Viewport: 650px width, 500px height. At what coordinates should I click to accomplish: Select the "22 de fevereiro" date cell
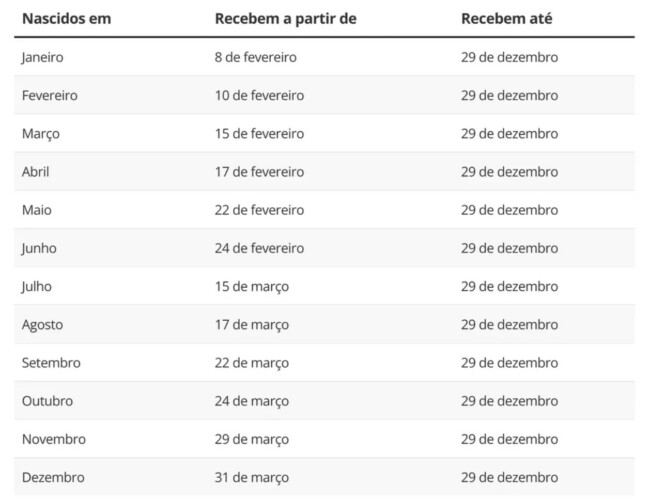(x=259, y=210)
